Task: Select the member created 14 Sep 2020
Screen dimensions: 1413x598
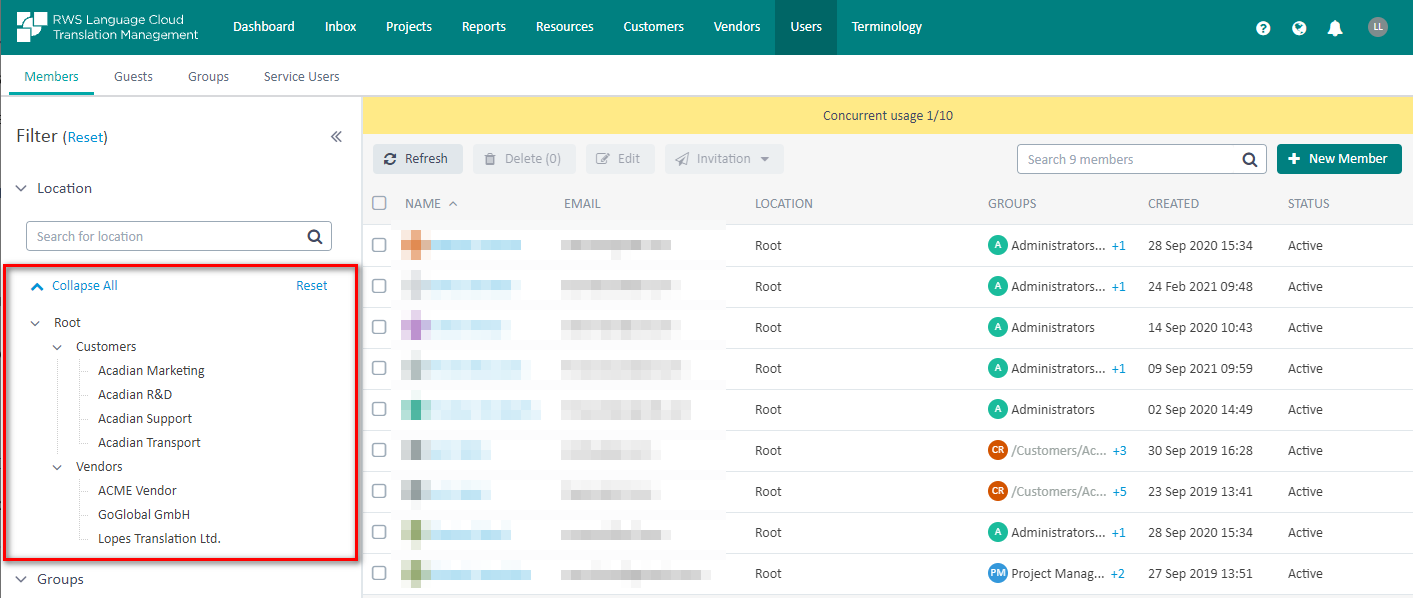Action: click(x=379, y=327)
